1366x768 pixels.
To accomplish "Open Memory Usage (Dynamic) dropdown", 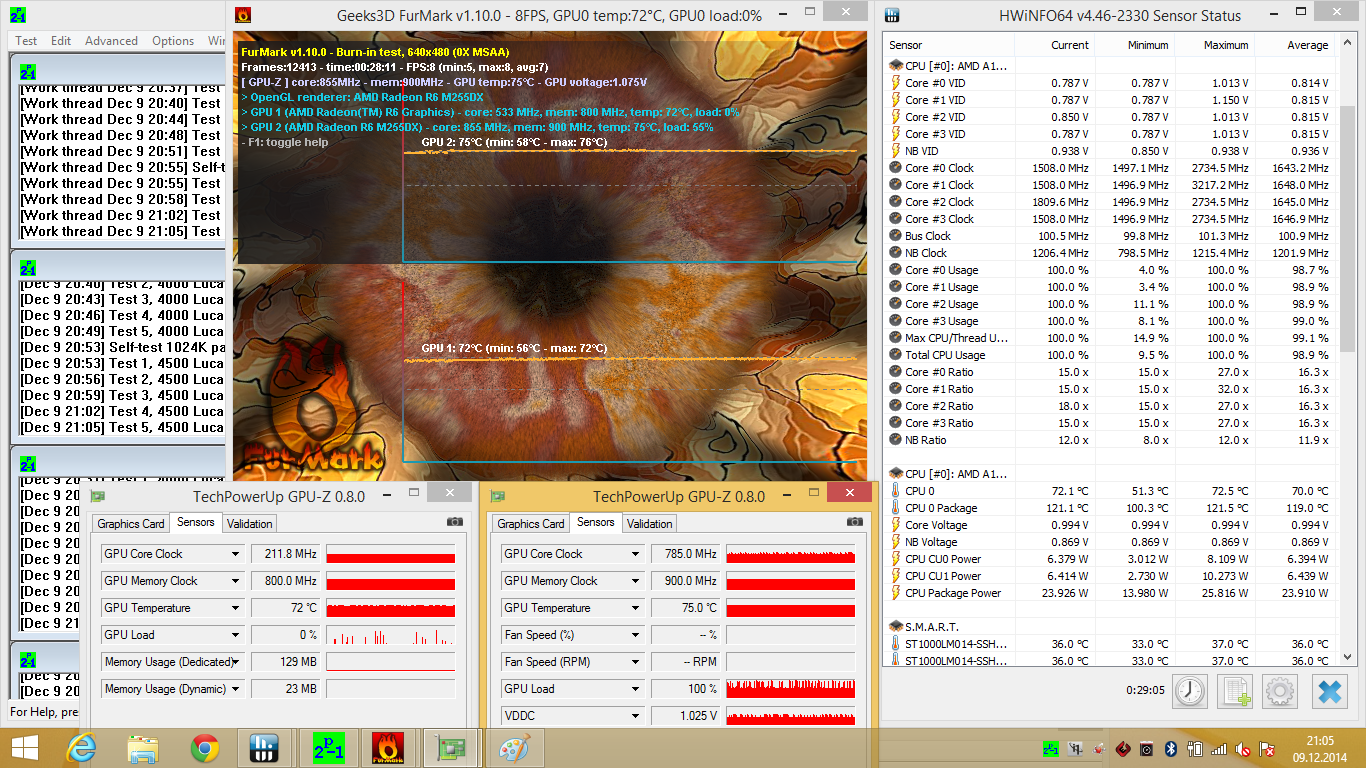I will [236, 689].
